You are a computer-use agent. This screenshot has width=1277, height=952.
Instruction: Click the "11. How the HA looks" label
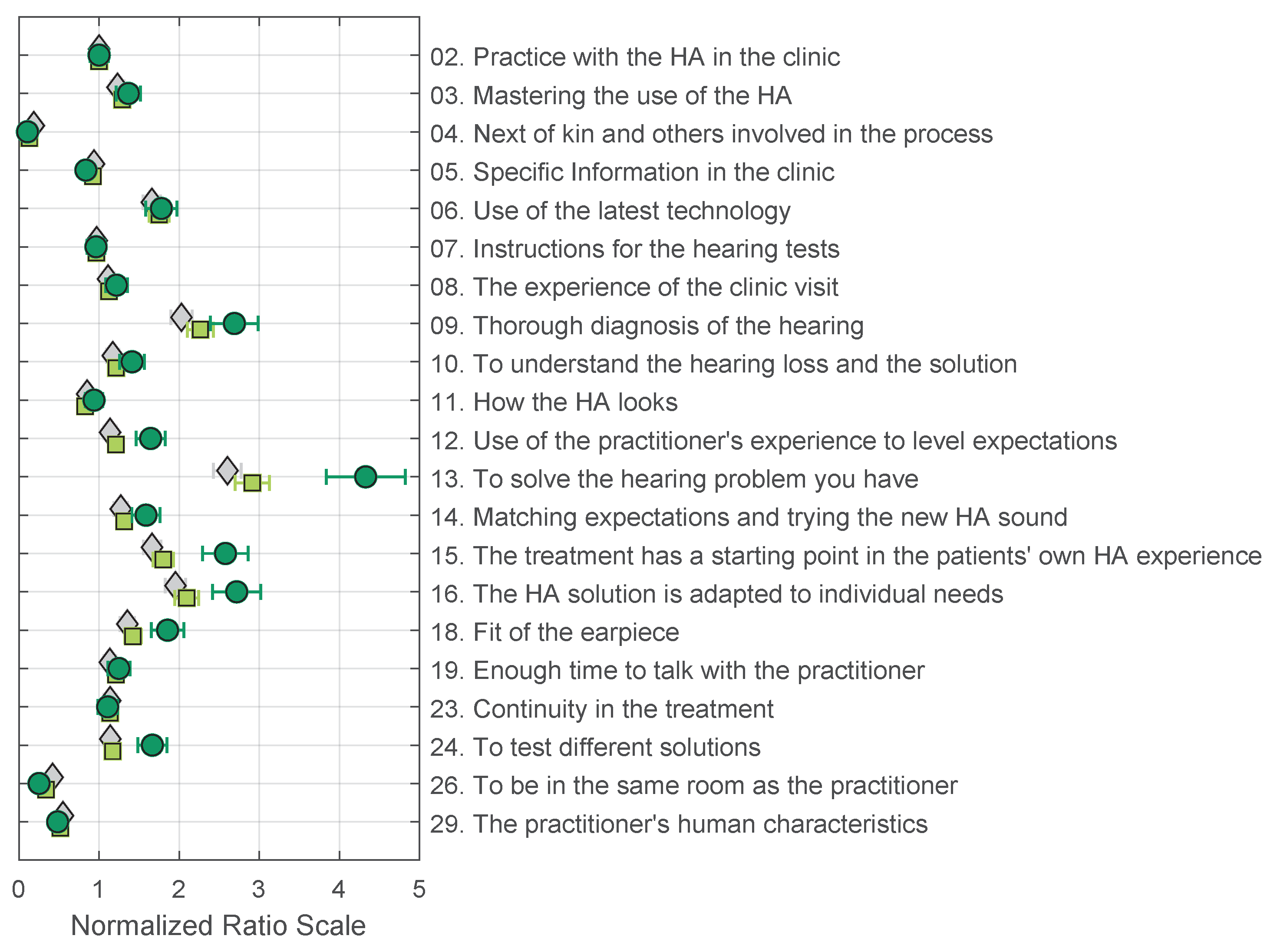click(554, 402)
